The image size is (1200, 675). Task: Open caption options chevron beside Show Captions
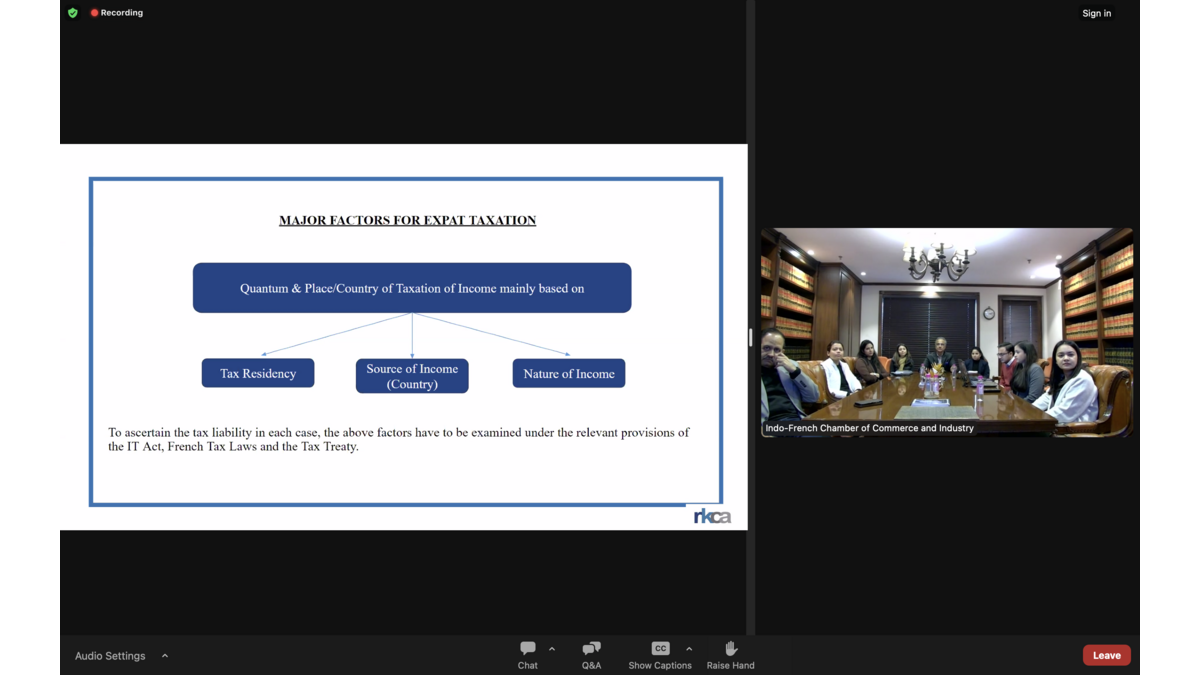(689, 649)
